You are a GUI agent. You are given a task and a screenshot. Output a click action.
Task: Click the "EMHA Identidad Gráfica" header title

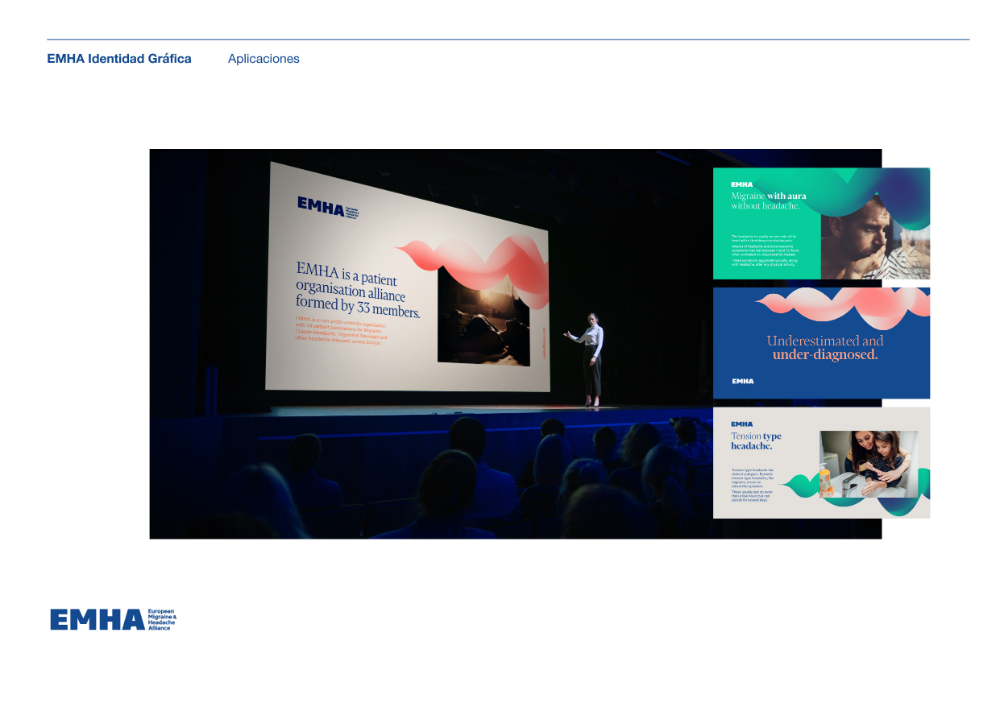point(119,59)
